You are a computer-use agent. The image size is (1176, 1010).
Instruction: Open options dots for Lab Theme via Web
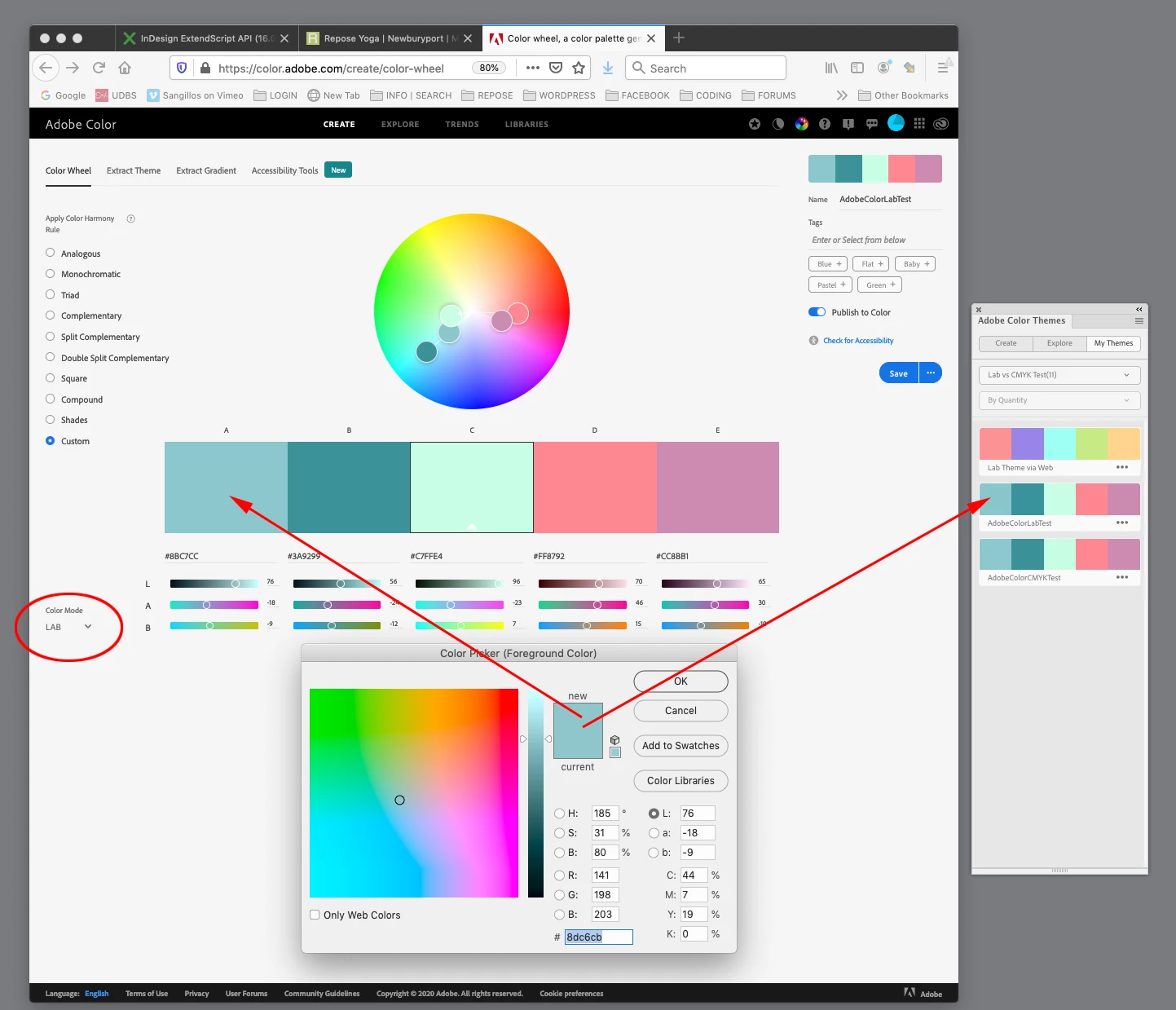1122,467
